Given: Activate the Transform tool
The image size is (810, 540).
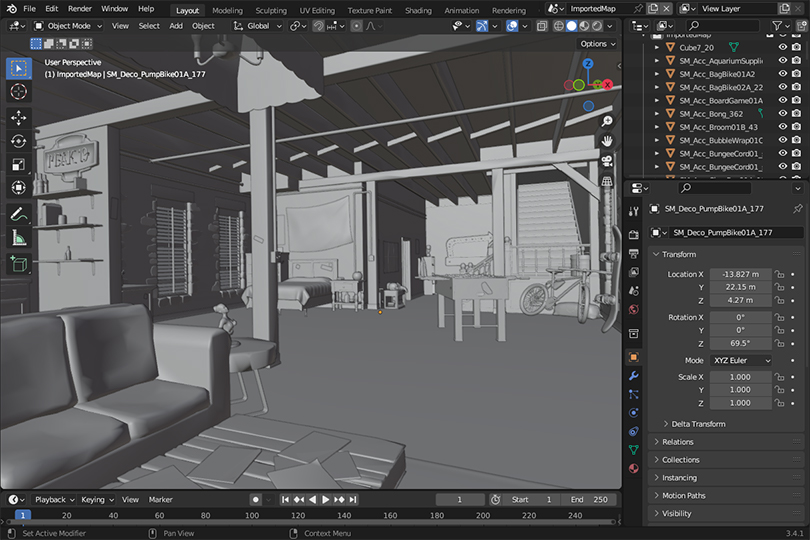Looking at the screenshot, I should pos(19,187).
